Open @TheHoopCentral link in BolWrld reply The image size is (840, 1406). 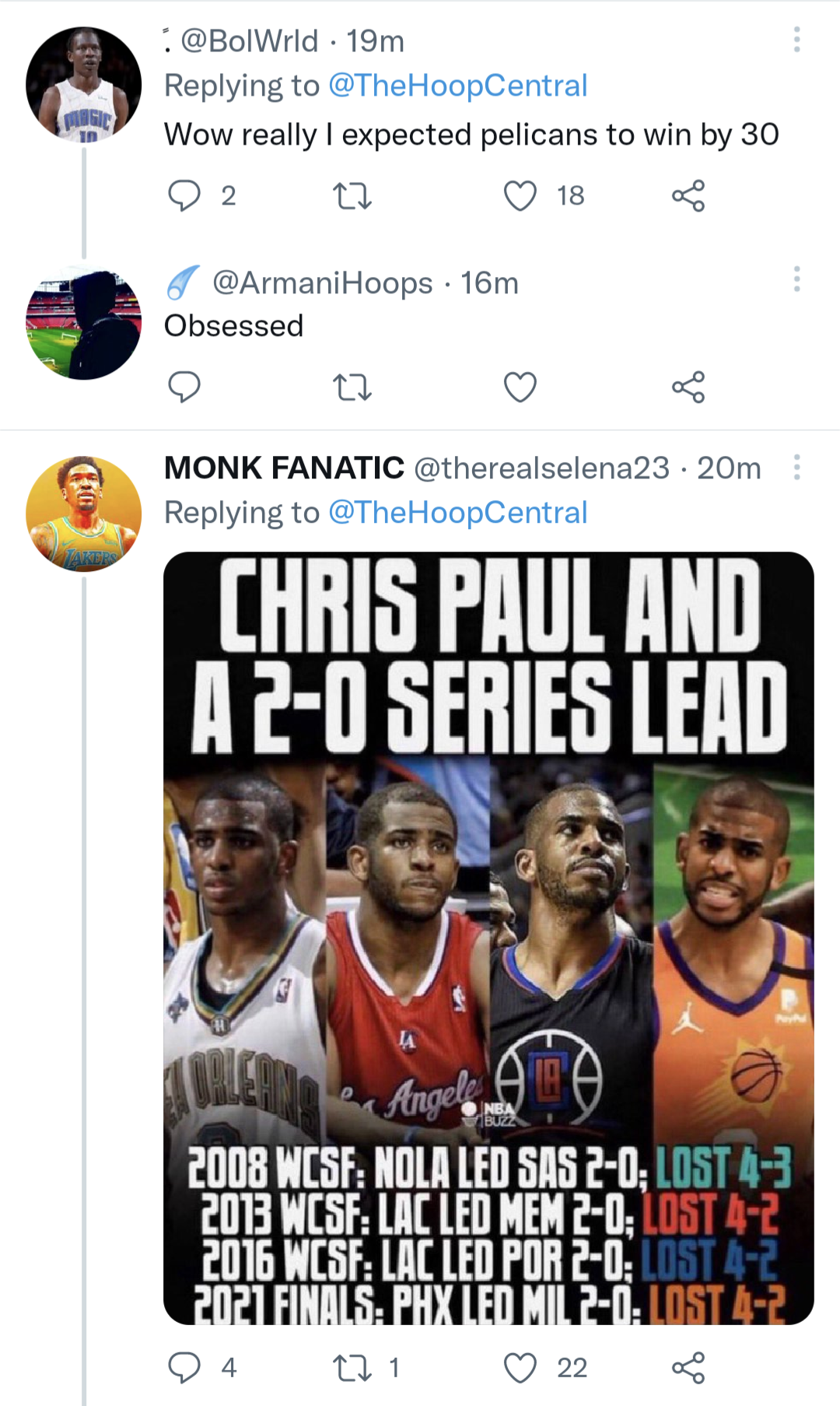457,86
